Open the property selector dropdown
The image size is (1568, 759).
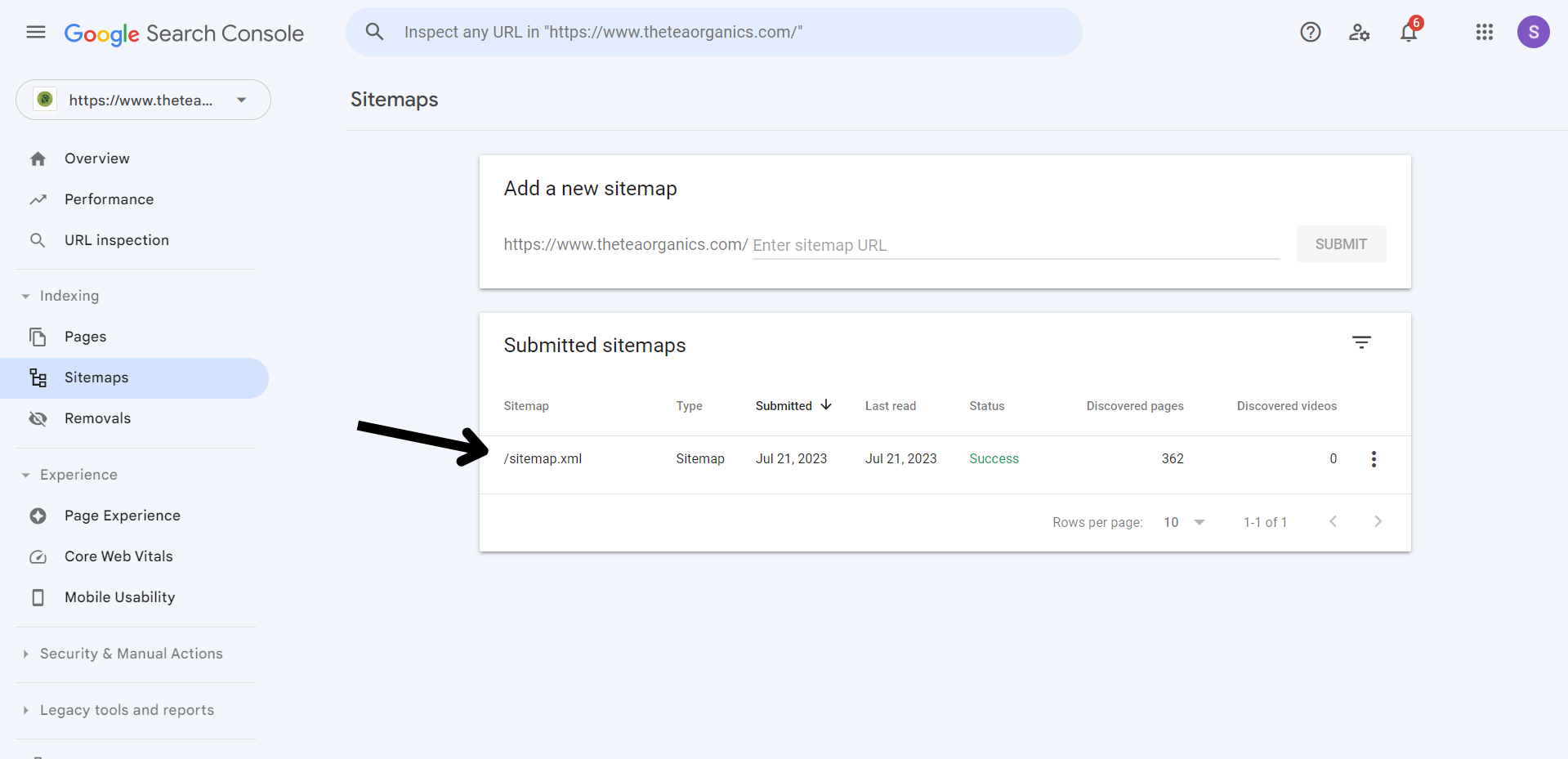[143, 100]
